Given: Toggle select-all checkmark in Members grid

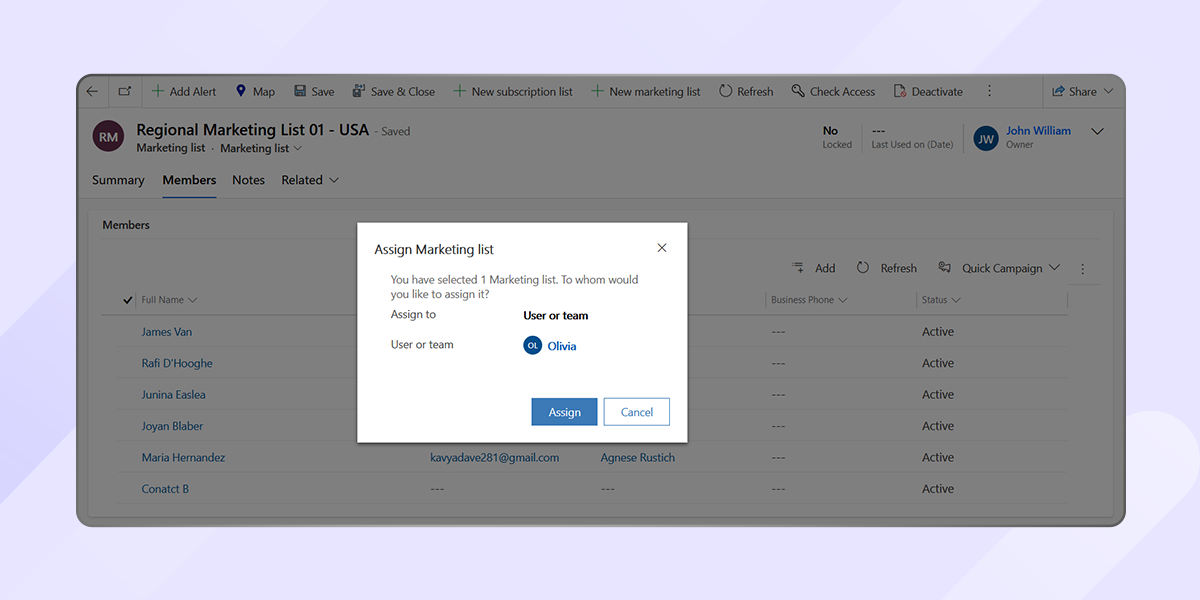Looking at the screenshot, I should click(x=127, y=300).
